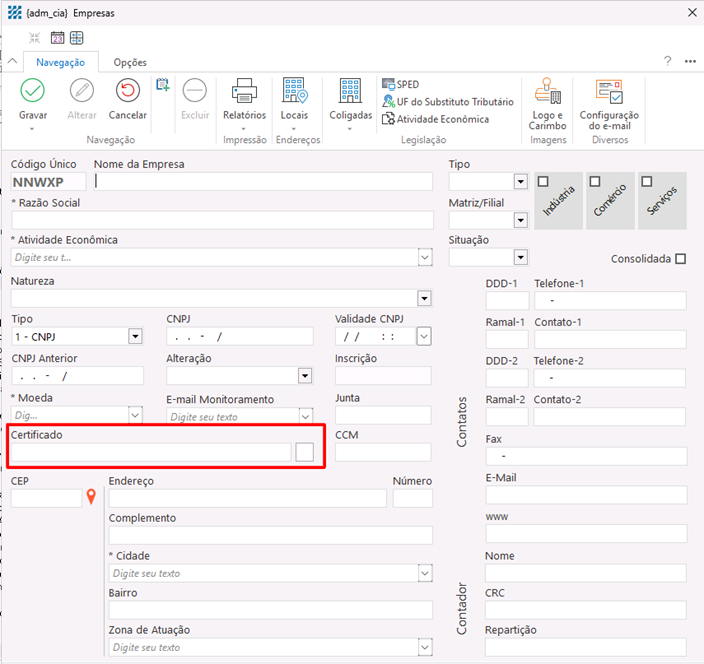Open Configuração do e-mail

point(609,92)
